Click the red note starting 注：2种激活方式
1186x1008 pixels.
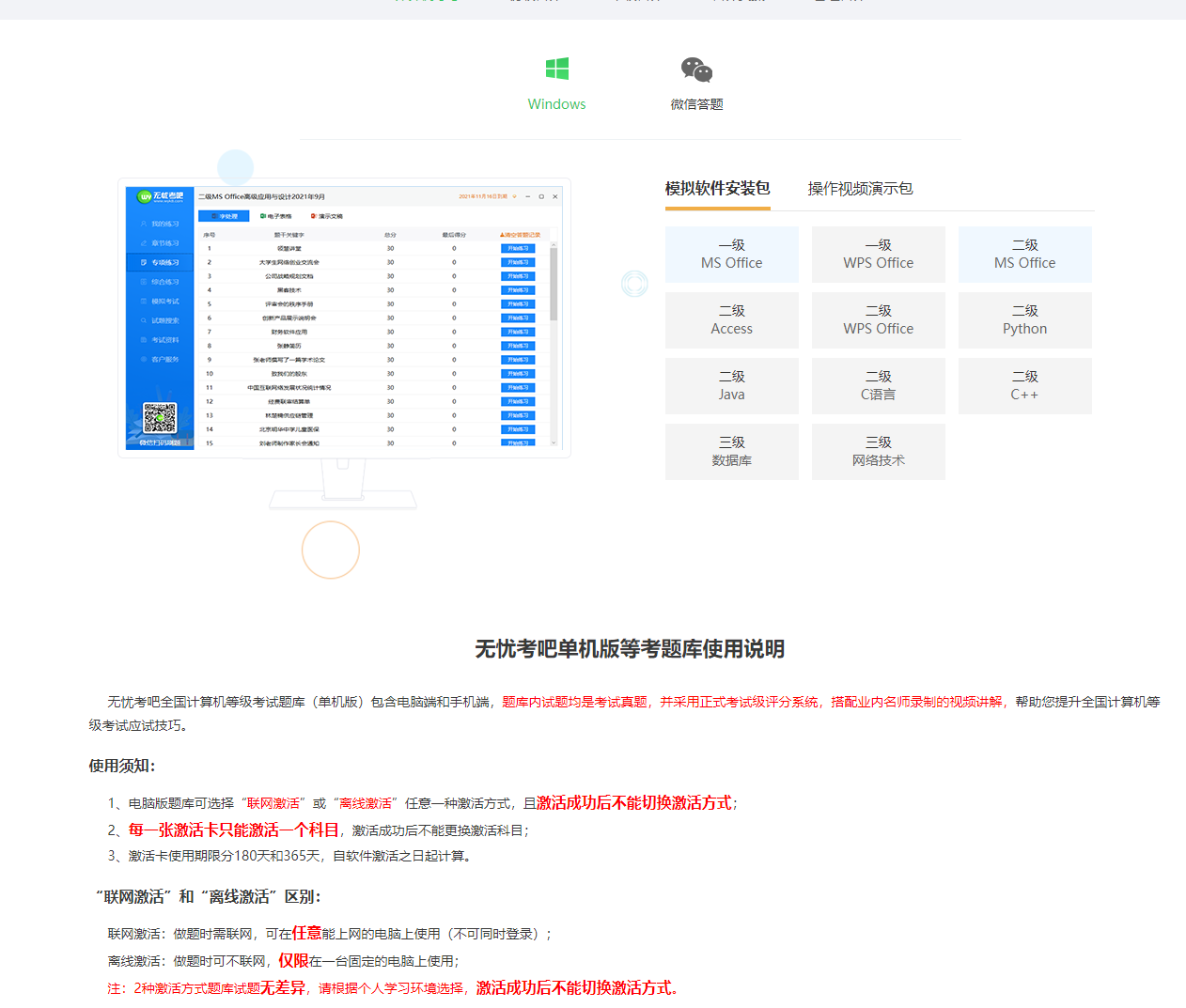coord(394,987)
